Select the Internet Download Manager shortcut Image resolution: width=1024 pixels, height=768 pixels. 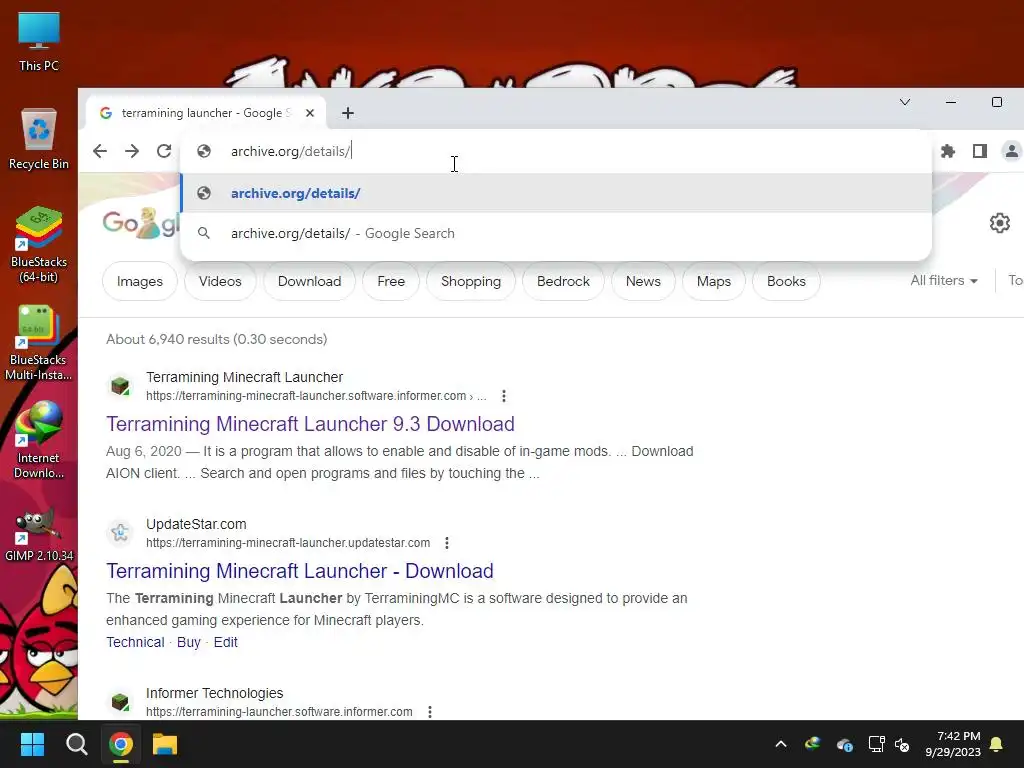pos(39,441)
